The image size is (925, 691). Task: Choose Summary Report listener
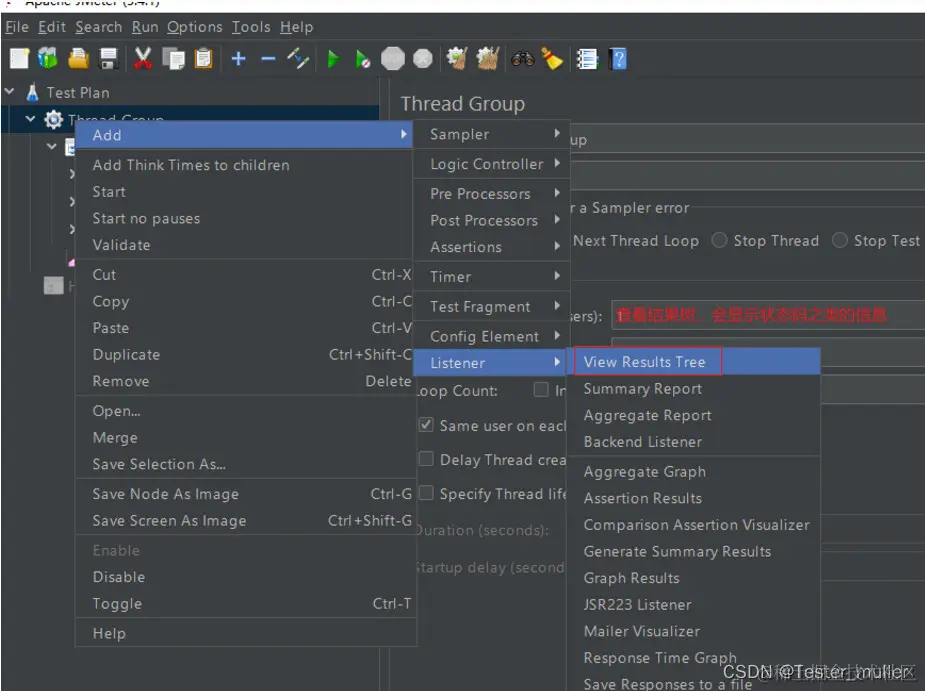click(x=694, y=389)
